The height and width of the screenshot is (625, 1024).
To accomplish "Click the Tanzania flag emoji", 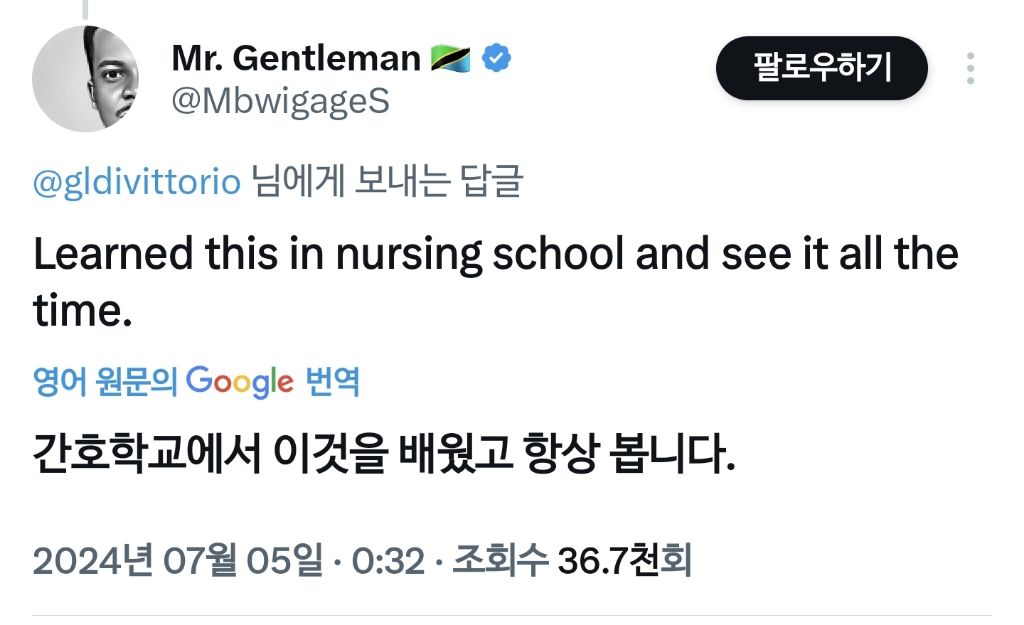I will (451, 59).
